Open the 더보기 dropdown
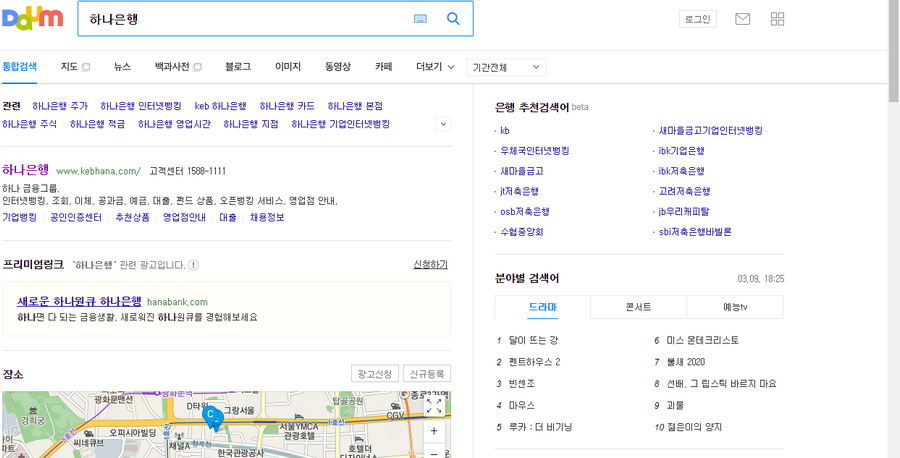Viewport: 900px width, 458px height. click(x=435, y=67)
